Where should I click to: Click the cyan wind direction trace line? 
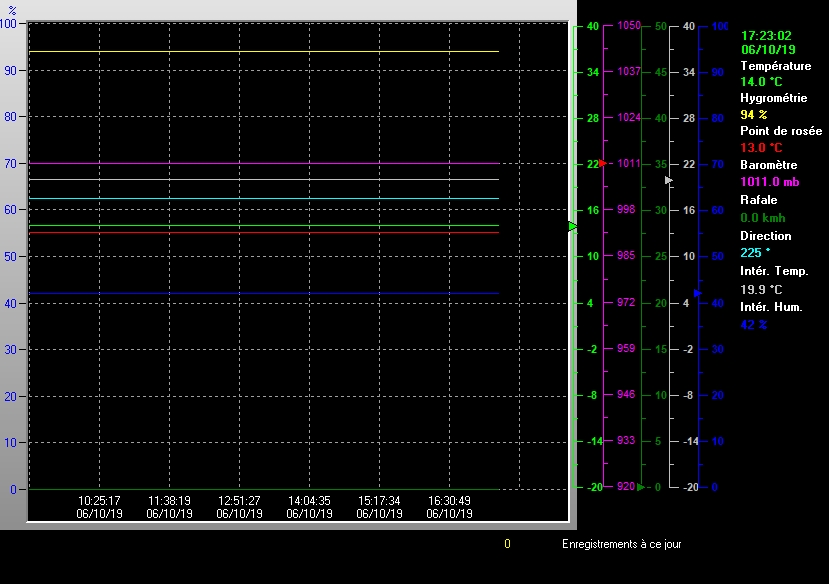pyautogui.click(x=264, y=199)
